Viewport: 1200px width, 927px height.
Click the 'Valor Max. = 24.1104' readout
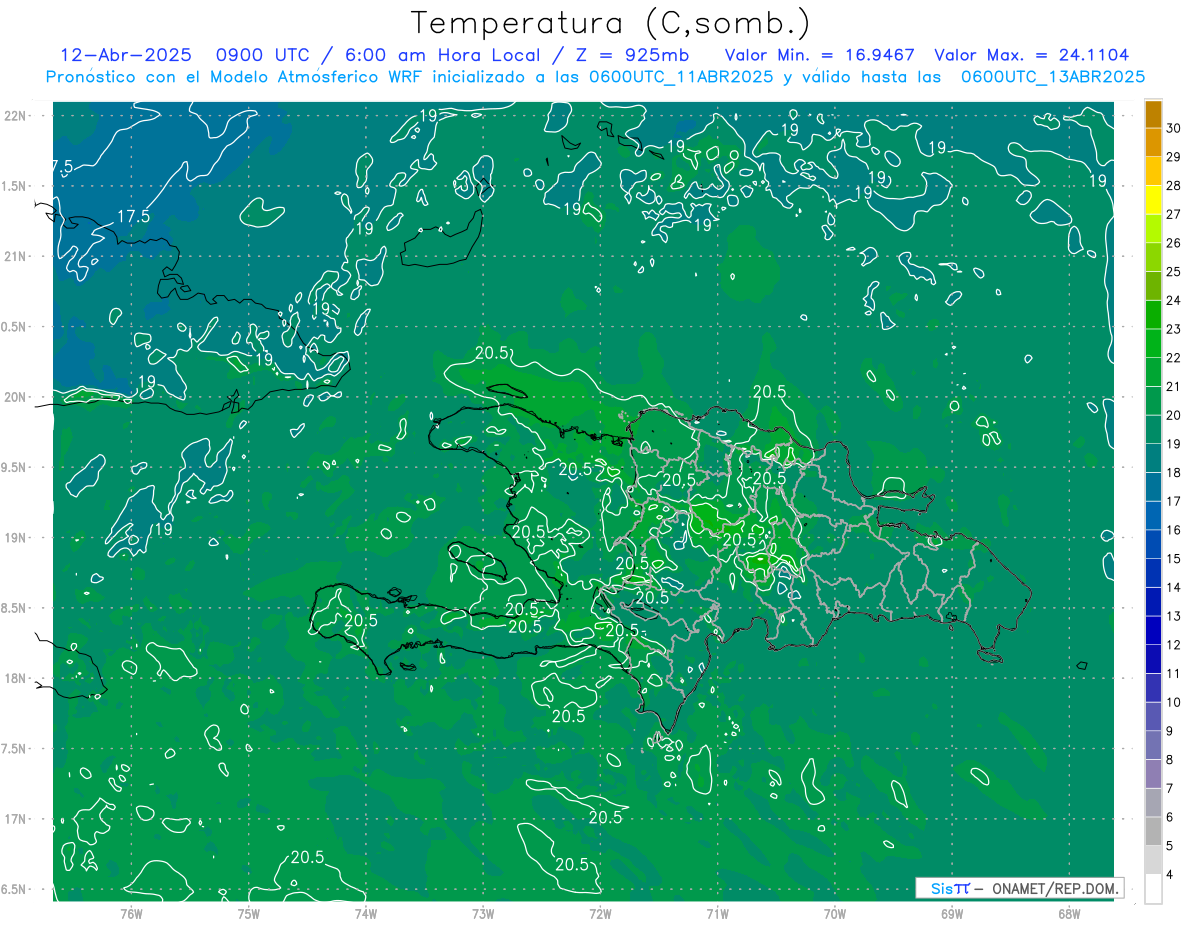click(x=1032, y=55)
